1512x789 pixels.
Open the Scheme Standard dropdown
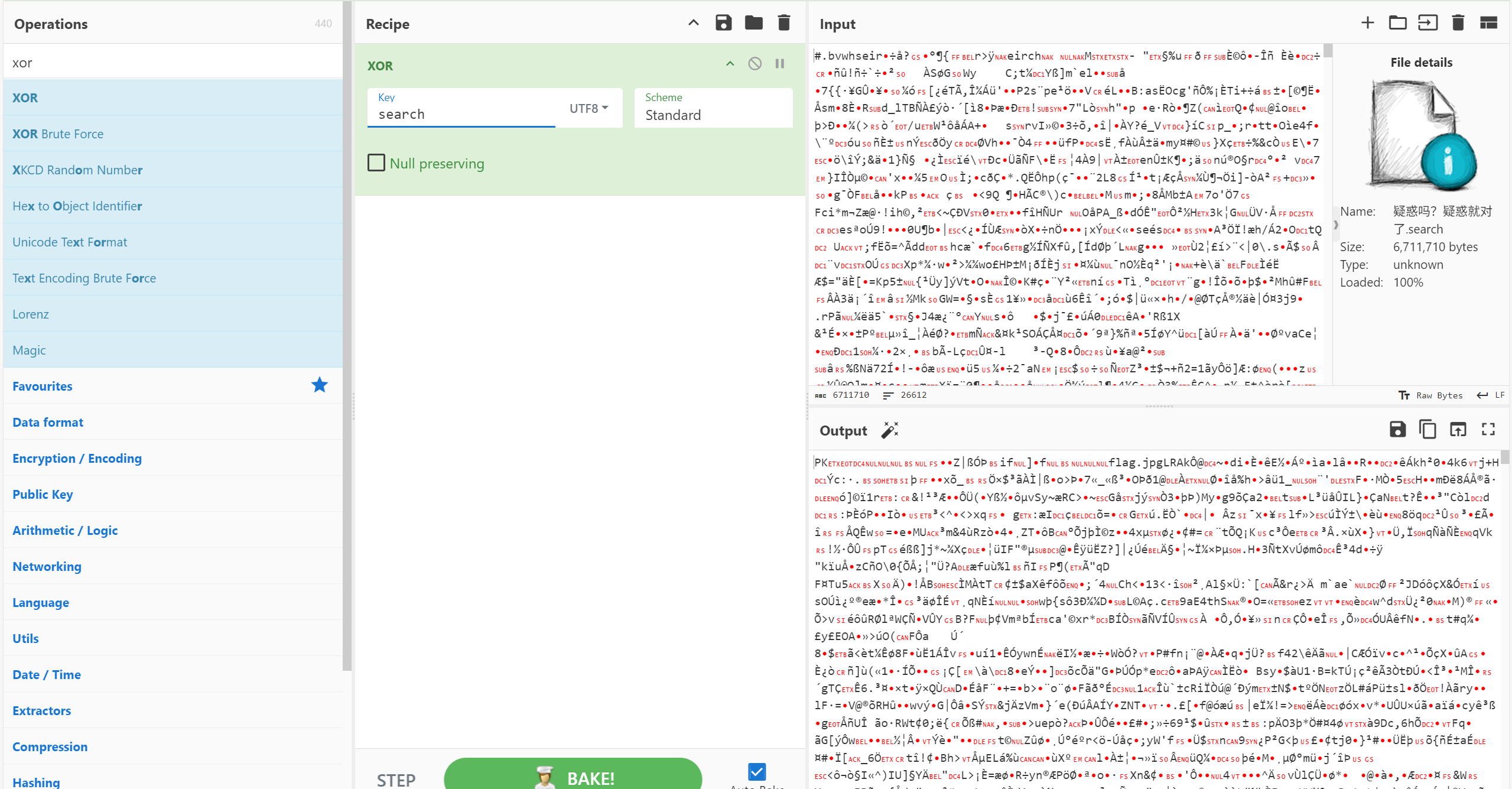coord(713,108)
